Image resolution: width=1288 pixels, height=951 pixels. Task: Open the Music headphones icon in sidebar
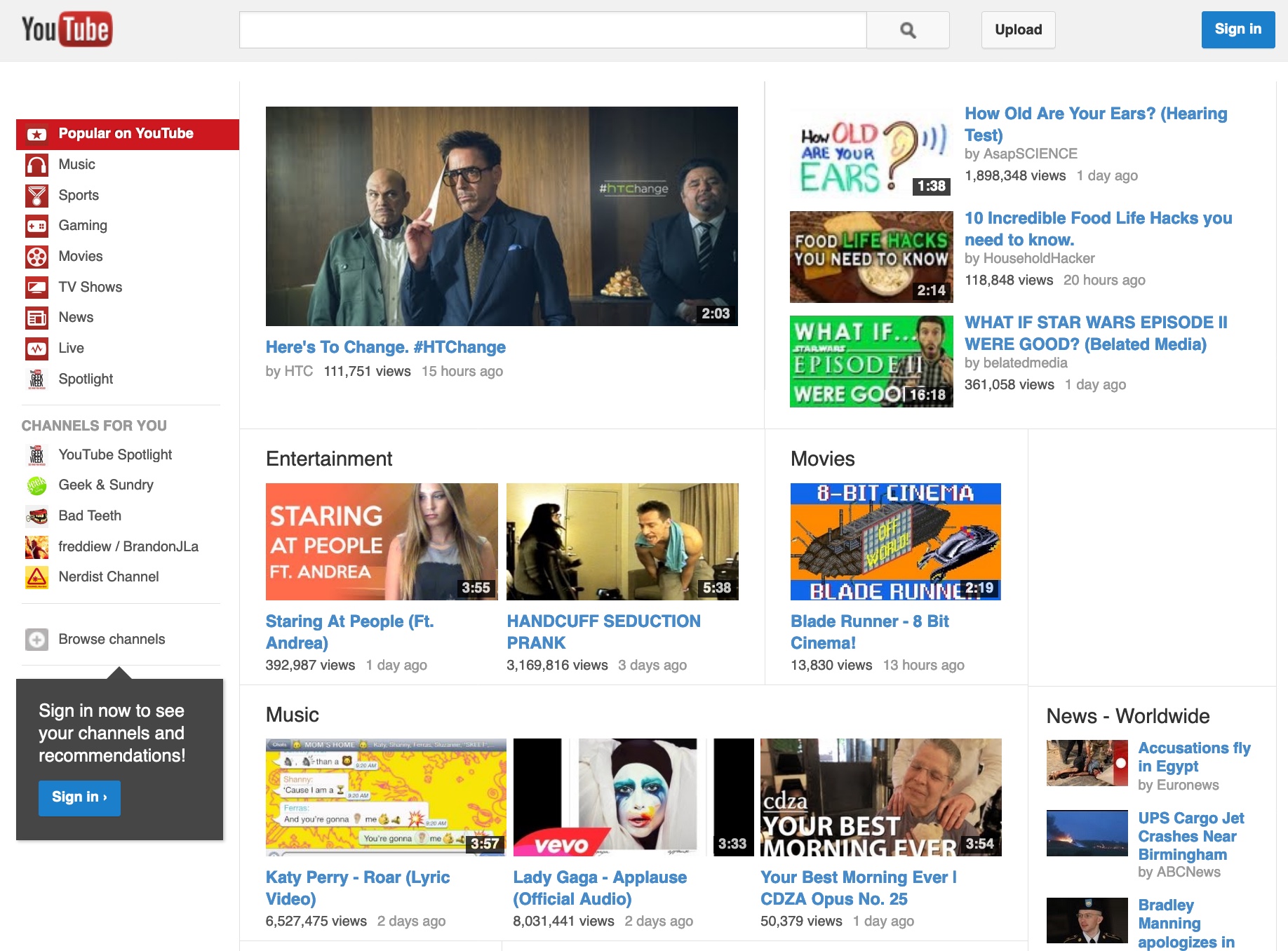pyautogui.click(x=36, y=165)
